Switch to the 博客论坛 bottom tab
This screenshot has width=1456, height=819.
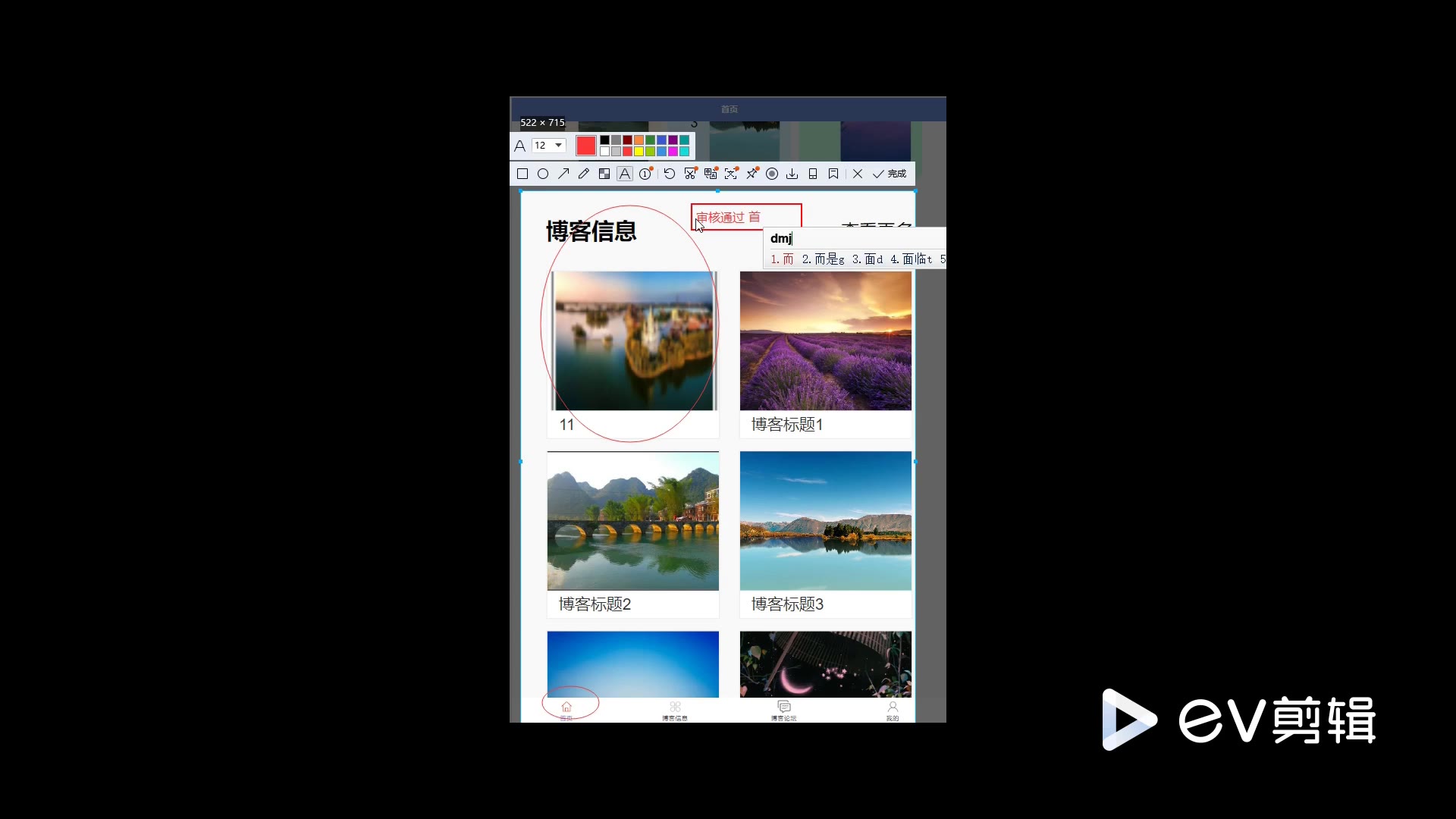pos(784,711)
